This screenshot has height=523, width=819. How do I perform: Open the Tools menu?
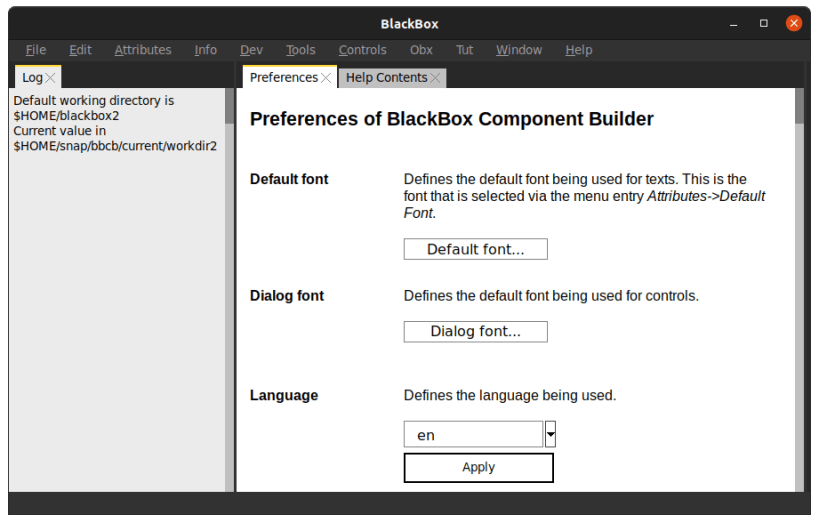(x=300, y=50)
